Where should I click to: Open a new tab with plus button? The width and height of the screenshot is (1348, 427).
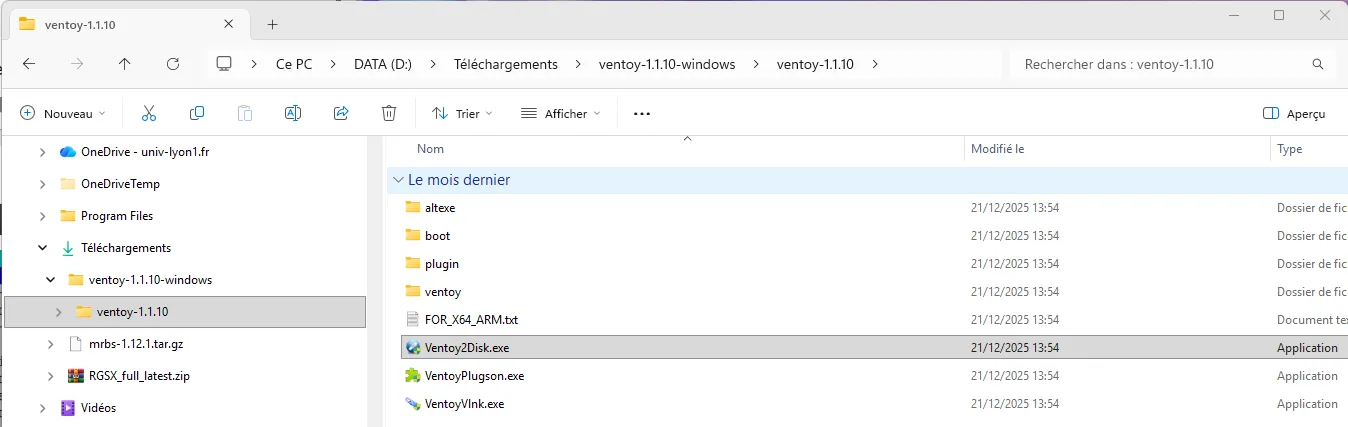272,24
